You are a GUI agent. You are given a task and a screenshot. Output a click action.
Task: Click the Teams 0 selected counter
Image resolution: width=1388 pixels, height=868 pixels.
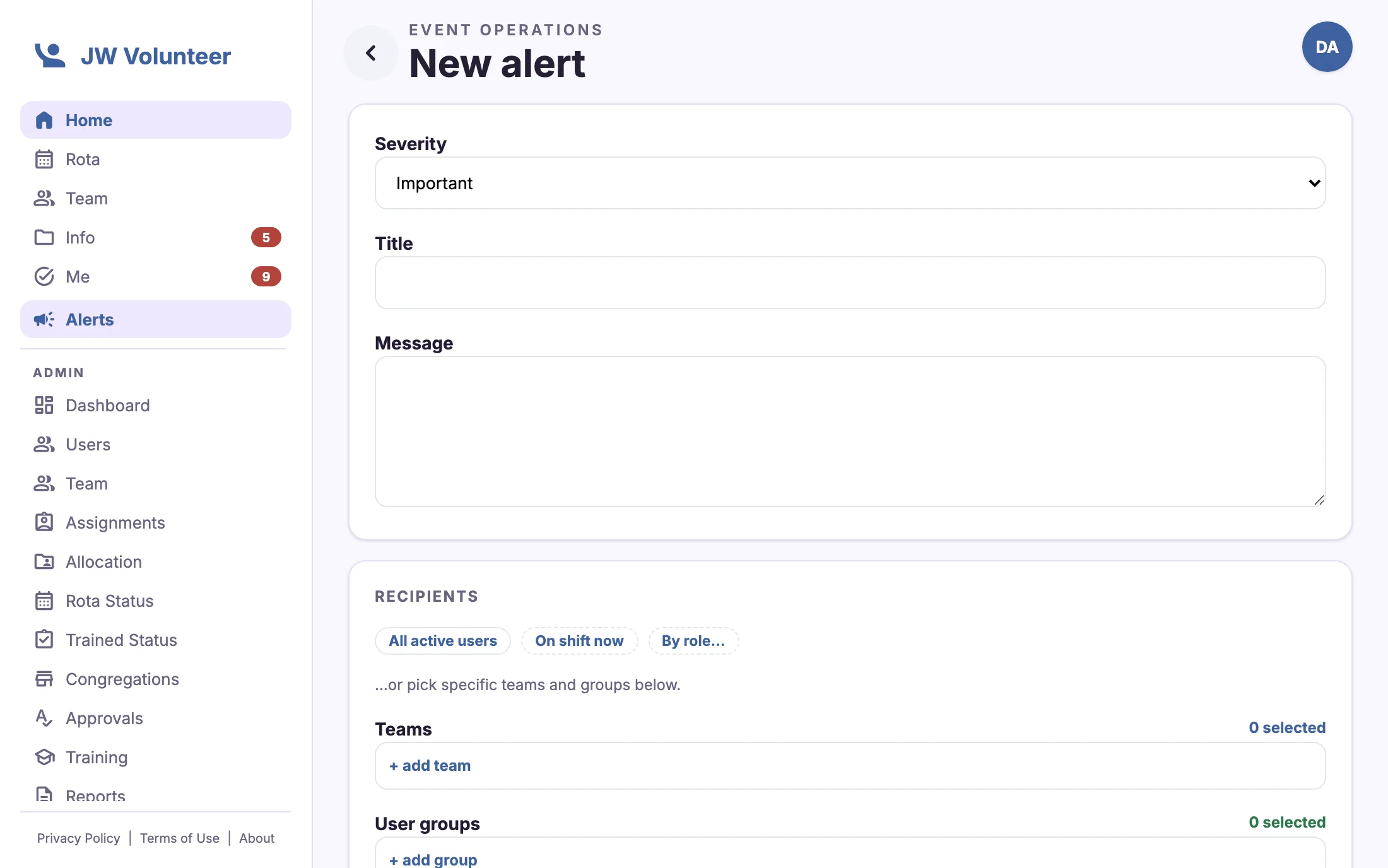(1287, 727)
